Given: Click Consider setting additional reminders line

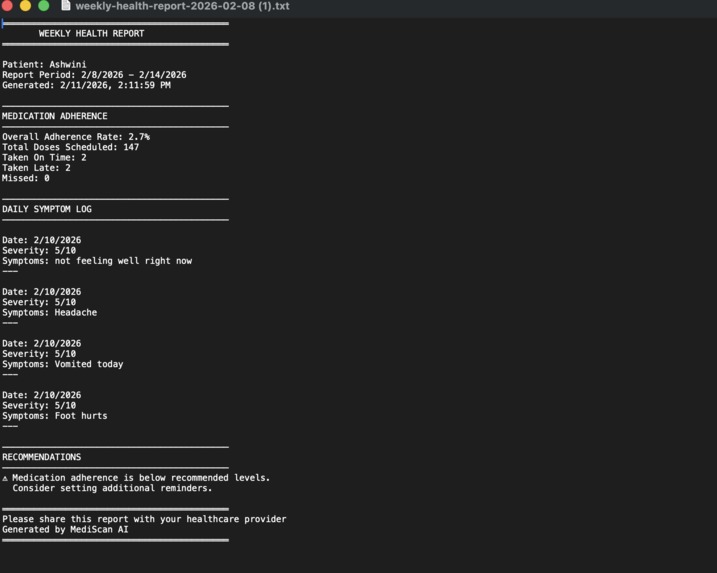Looking at the screenshot, I should coord(112,488).
